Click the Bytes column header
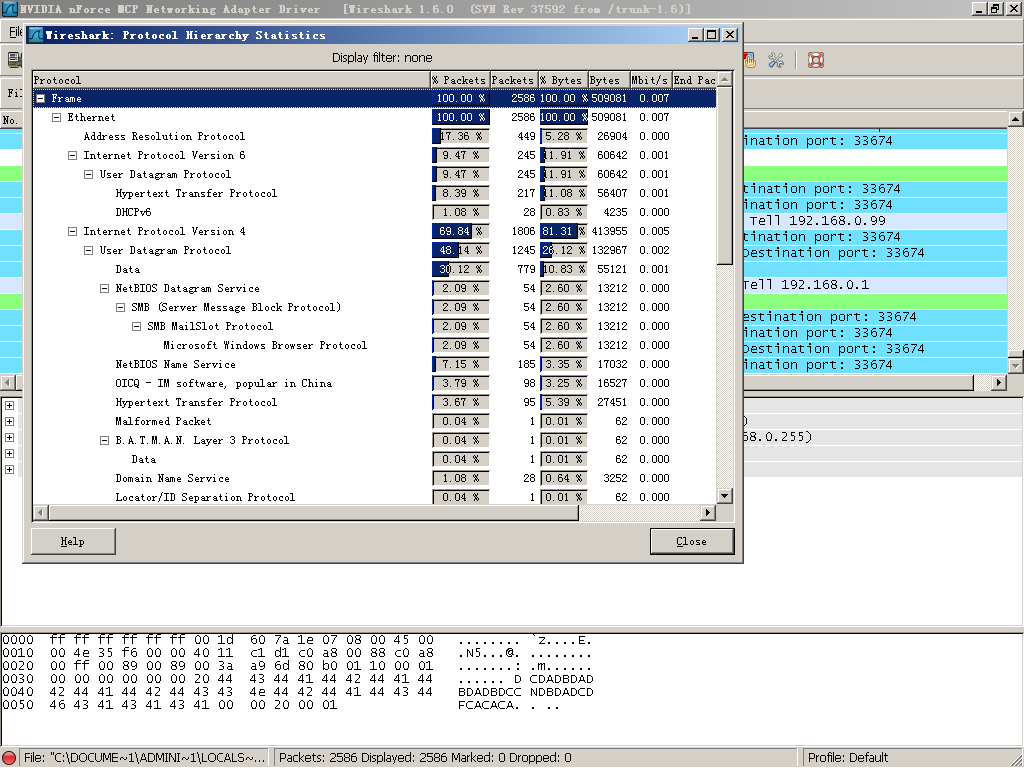Screen dimensions: 1024x768 [605, 80]
